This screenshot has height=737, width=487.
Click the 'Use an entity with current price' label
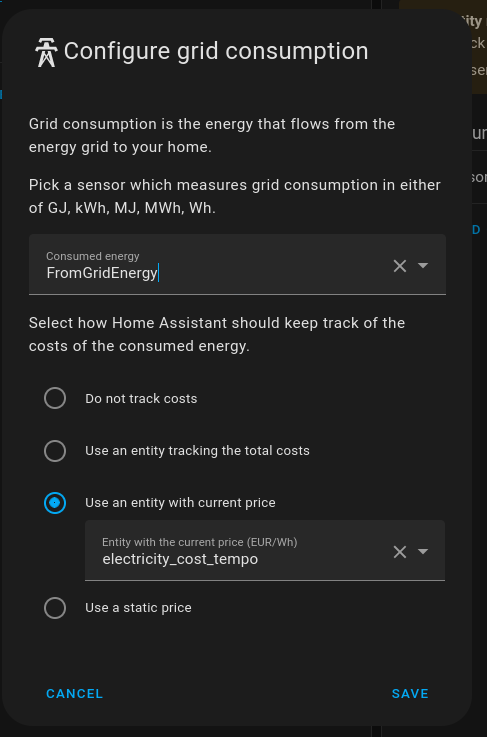180,503
